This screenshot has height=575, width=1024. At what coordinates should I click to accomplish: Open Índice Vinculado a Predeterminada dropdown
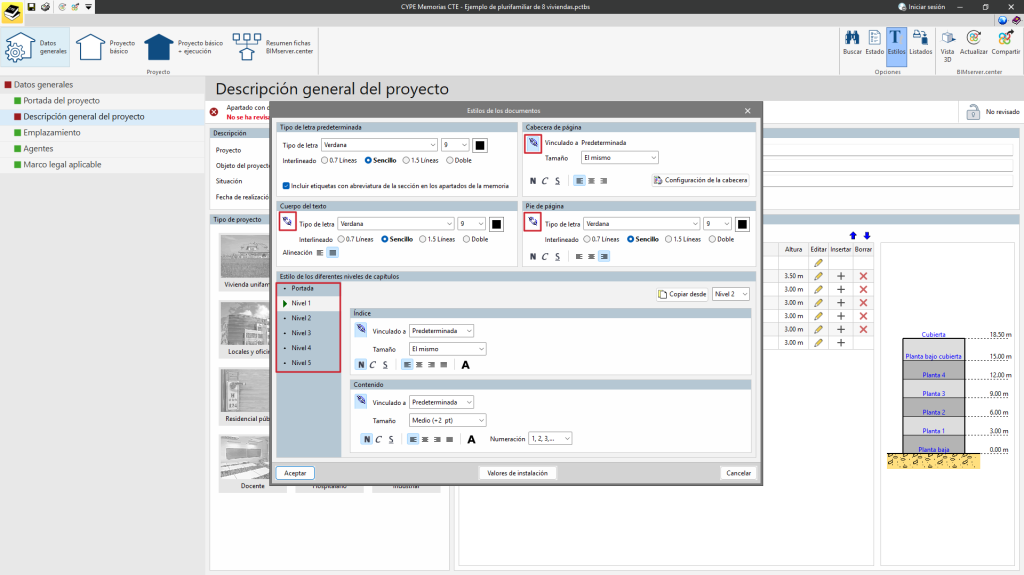(441, 331)
